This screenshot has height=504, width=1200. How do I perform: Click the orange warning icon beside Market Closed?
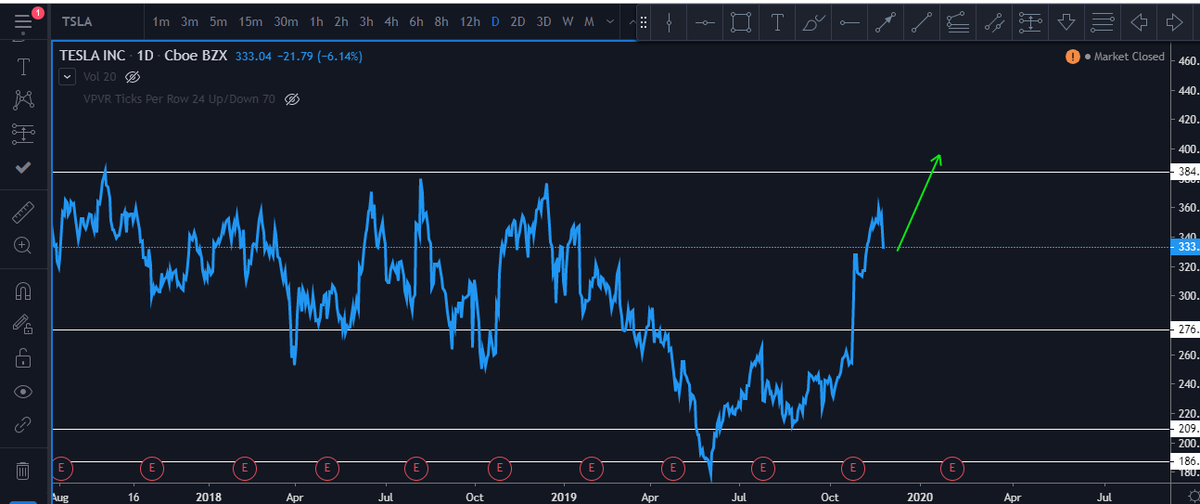pos(1072,56)
